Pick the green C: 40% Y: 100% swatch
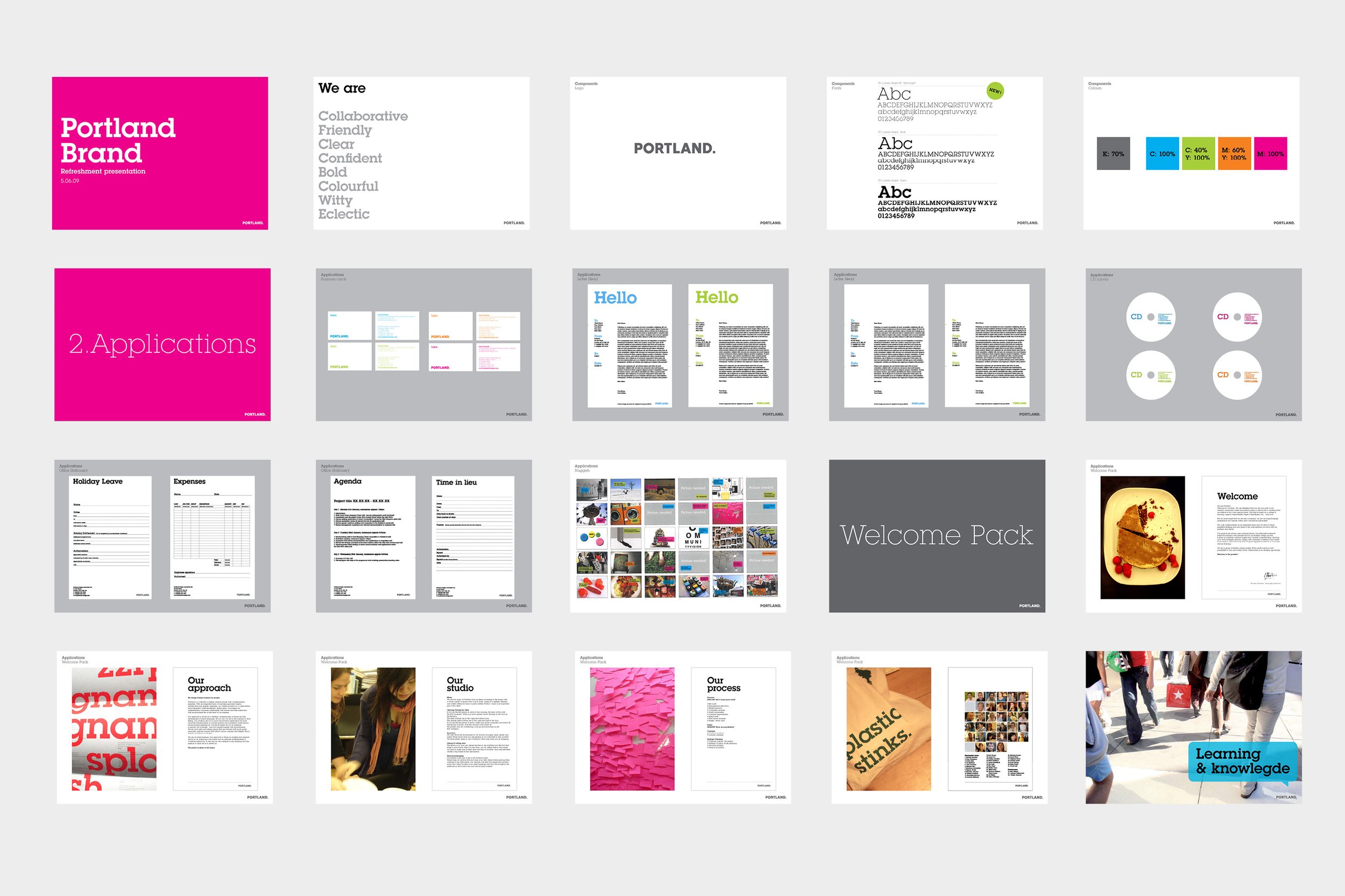The height and width of the screenshot is (896, 1345). click(x=1198, y=153)
